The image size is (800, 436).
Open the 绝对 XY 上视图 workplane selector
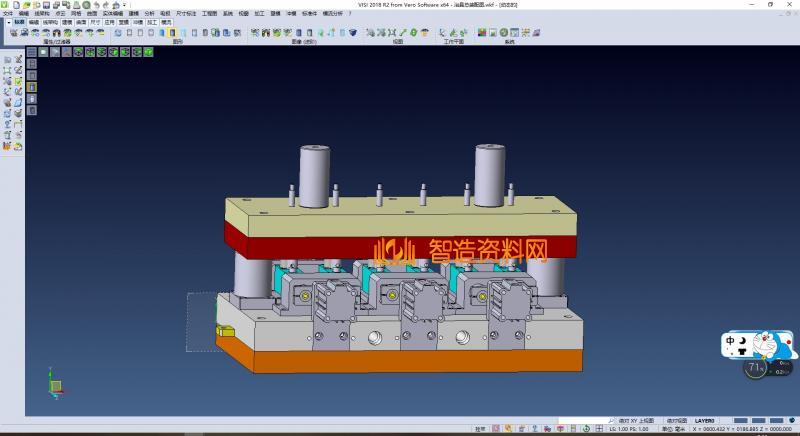tap(636, 420)
